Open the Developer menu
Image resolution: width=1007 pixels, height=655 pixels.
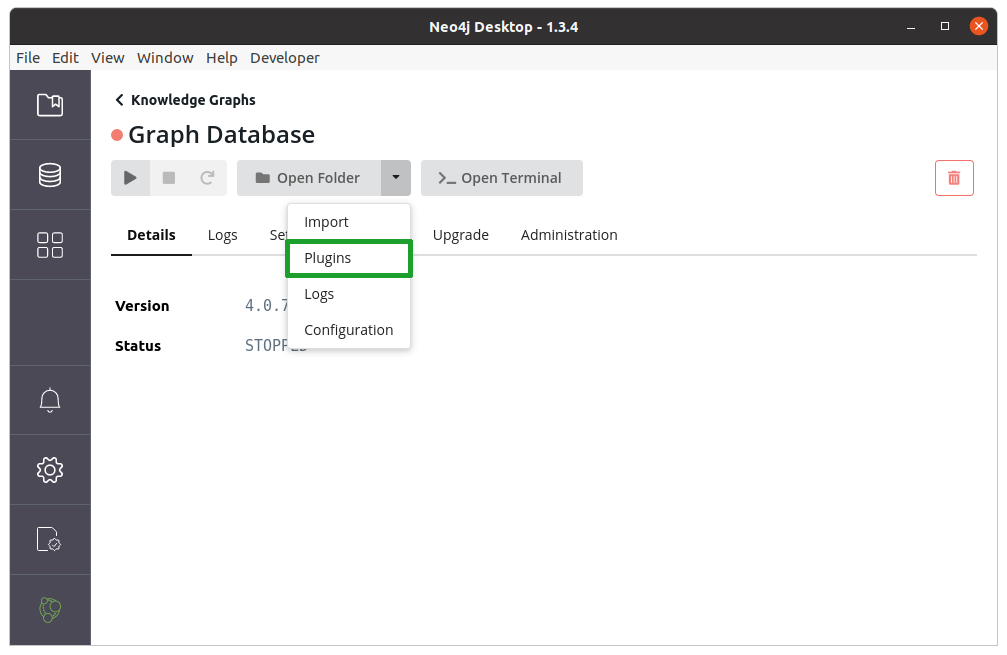(285, 58)
